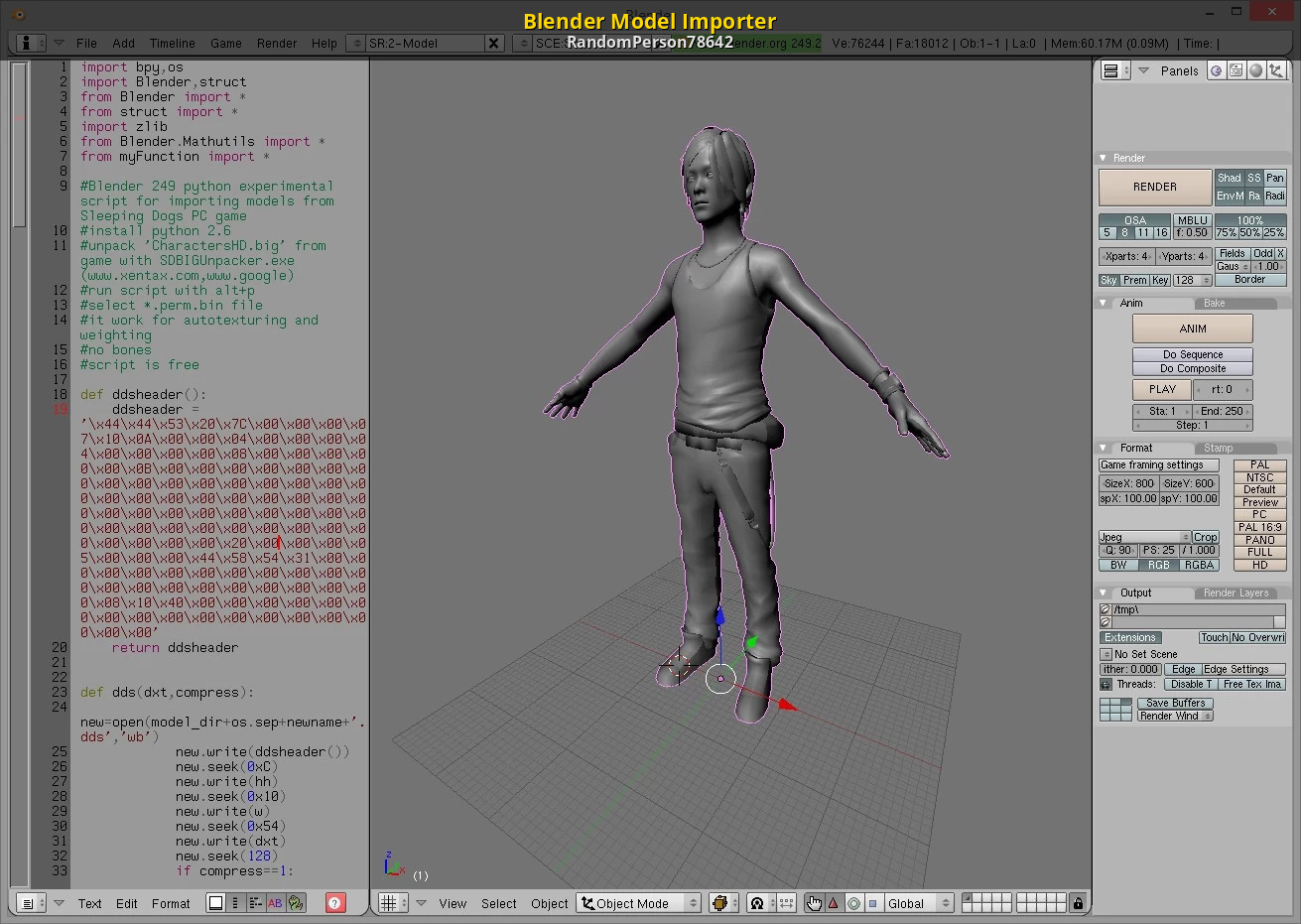The image size is (1301, 924).
Task: Click the End: 250 frame field
Action: pyautogui.click(x=1223, y=411)
